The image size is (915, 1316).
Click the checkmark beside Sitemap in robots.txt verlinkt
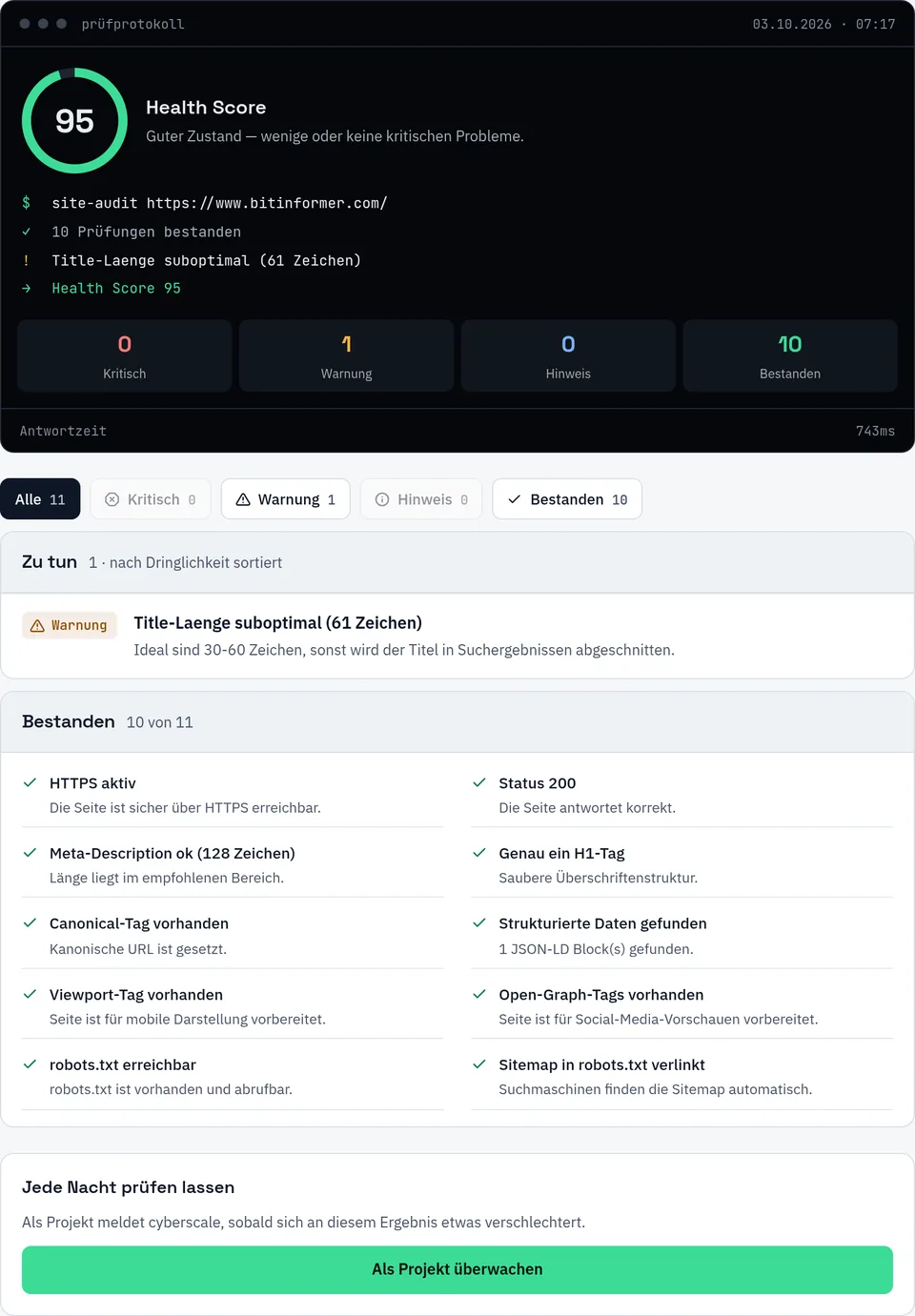(x=479, y=1064)
